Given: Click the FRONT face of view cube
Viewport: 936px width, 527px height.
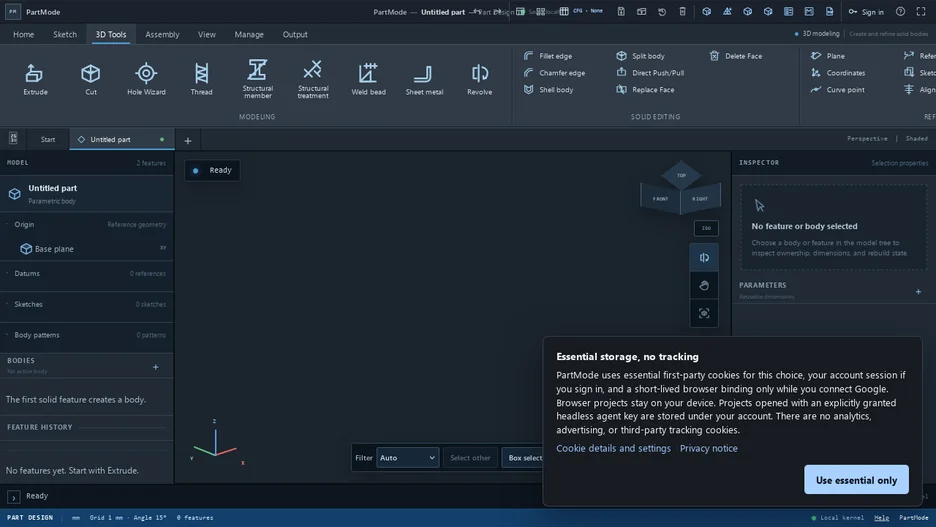Looking at the screenshot, I should click(660, 198).
